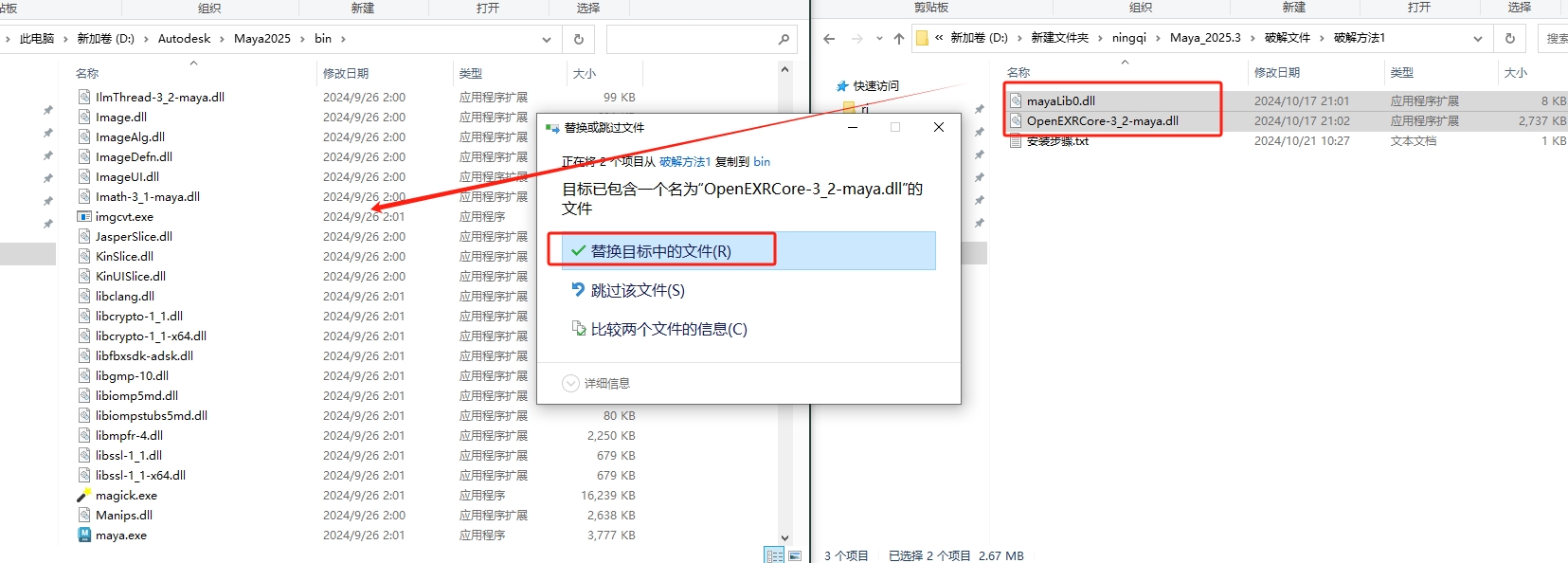Switch left window to details view
Screen dimensions: 1568x563
point(774,555)
